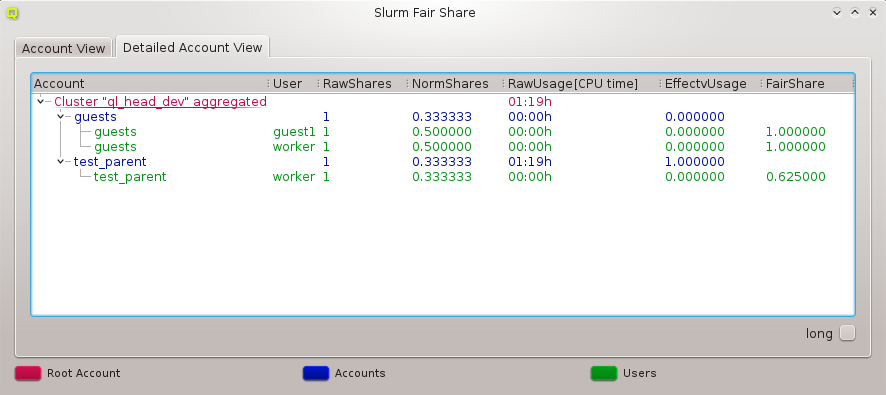This screenshot has width=886, height=395.
Task: Click the Account column header
Action: [x=150, y=84]
